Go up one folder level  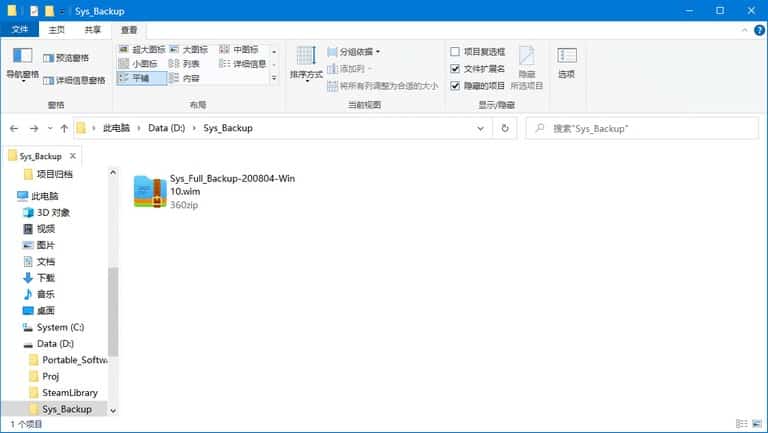[x=64, y=128]
